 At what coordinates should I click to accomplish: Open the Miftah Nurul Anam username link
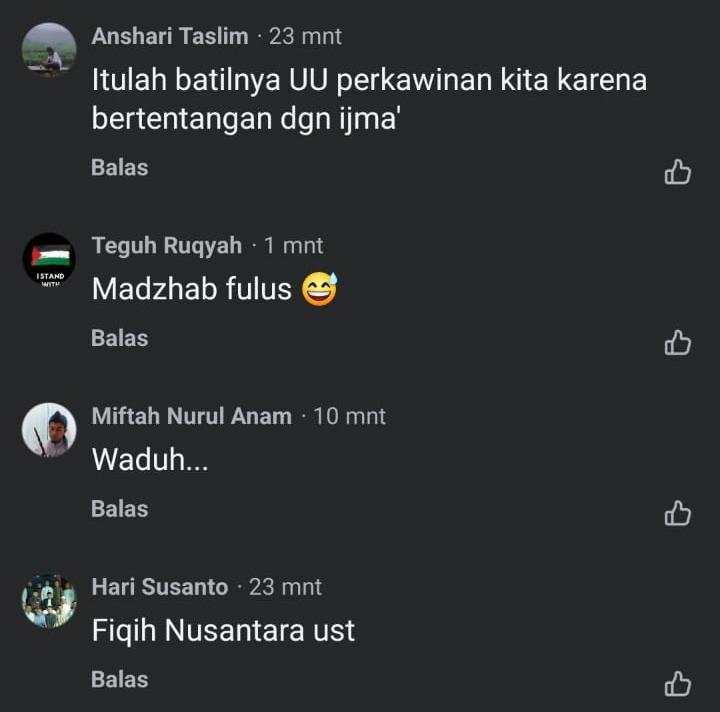[191, 416]
